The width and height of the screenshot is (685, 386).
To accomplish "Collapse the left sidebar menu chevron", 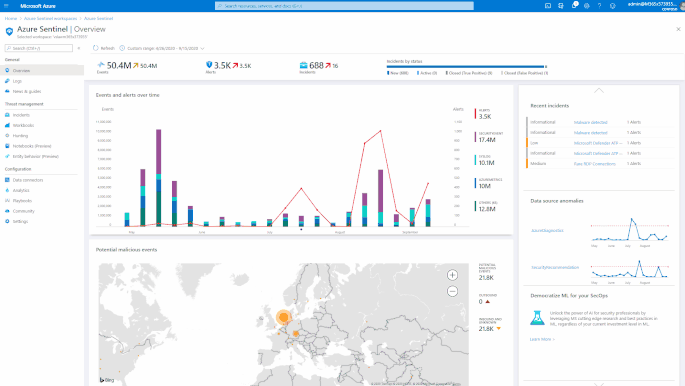I will pyautogui.click(x=79, y=48).
